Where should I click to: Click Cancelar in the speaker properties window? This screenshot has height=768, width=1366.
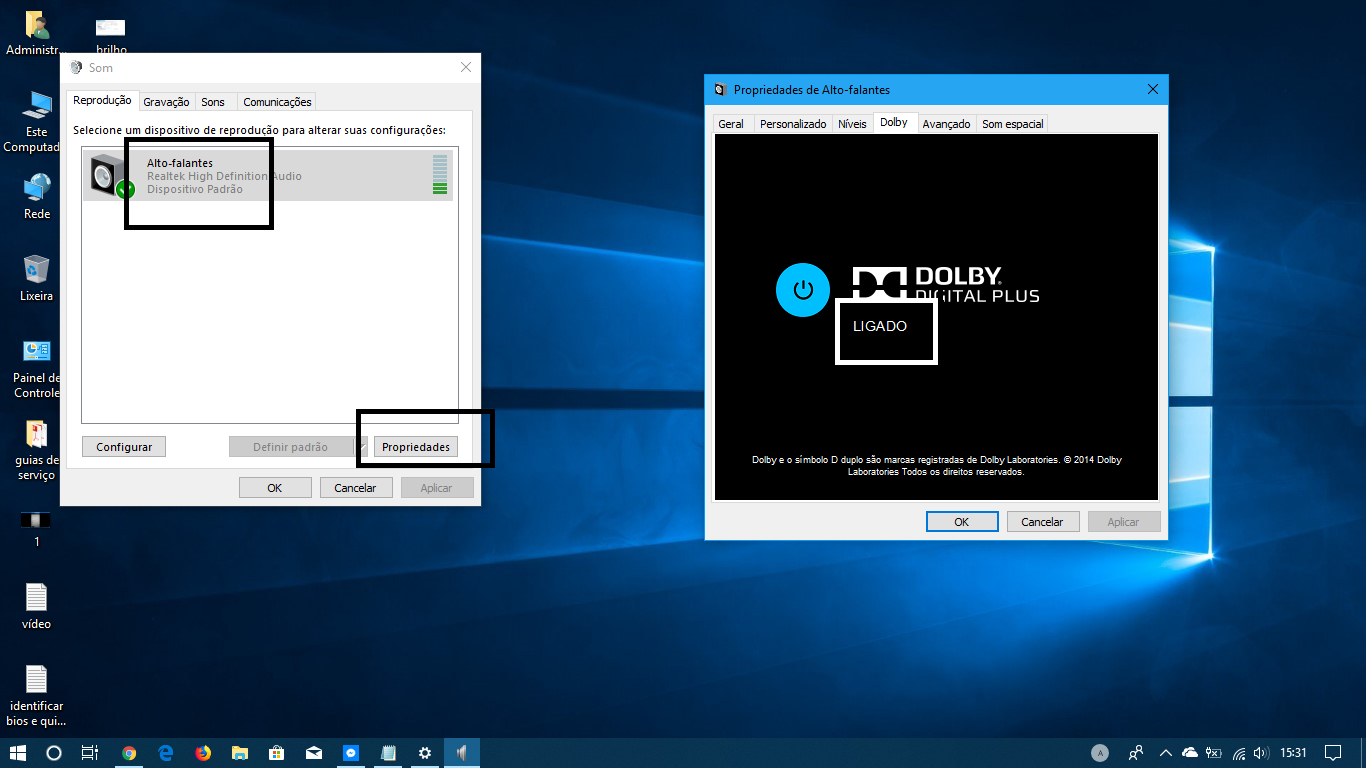[1042, 521]
